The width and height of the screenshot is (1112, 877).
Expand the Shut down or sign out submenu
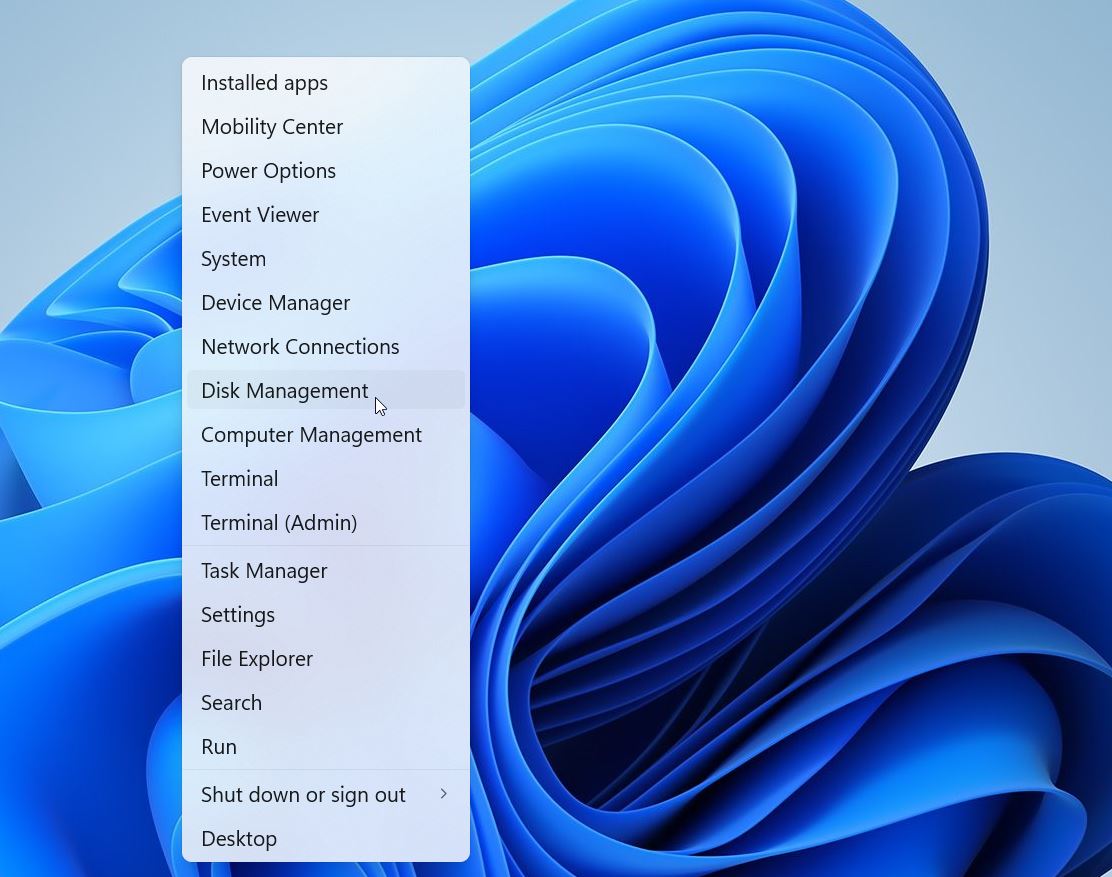[x=326, y=795]
